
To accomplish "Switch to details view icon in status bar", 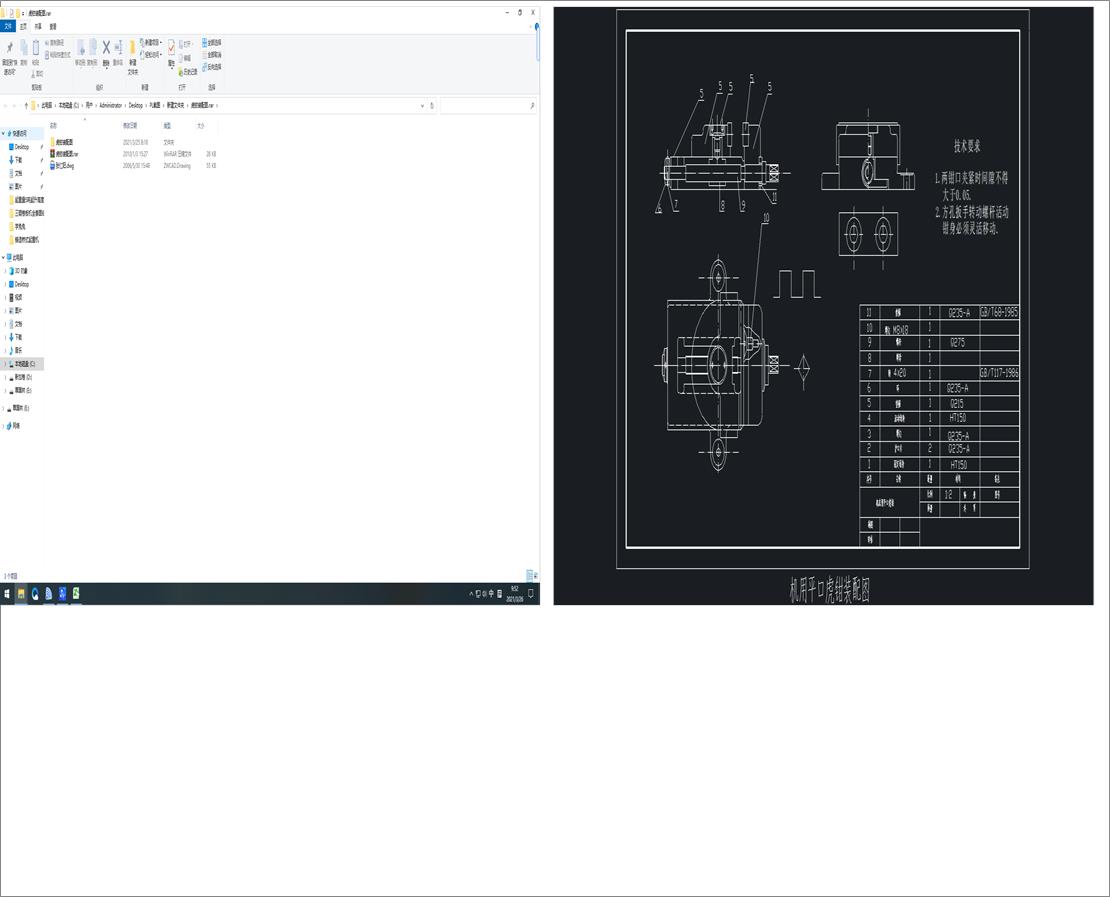I will [529, 576].
